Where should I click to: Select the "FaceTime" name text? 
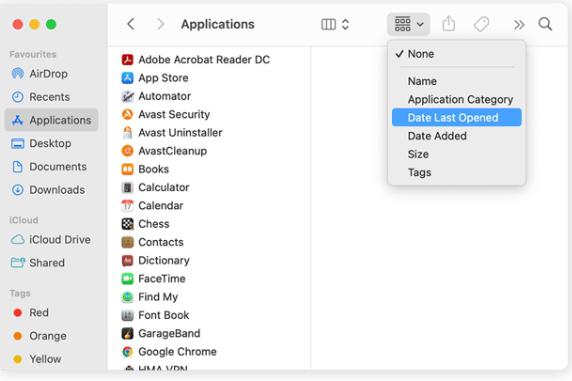tap(162, 278)
